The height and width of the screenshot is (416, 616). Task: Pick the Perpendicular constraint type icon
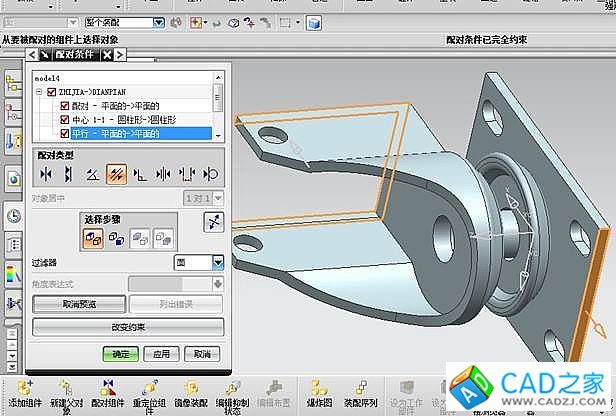coord(140,174)
